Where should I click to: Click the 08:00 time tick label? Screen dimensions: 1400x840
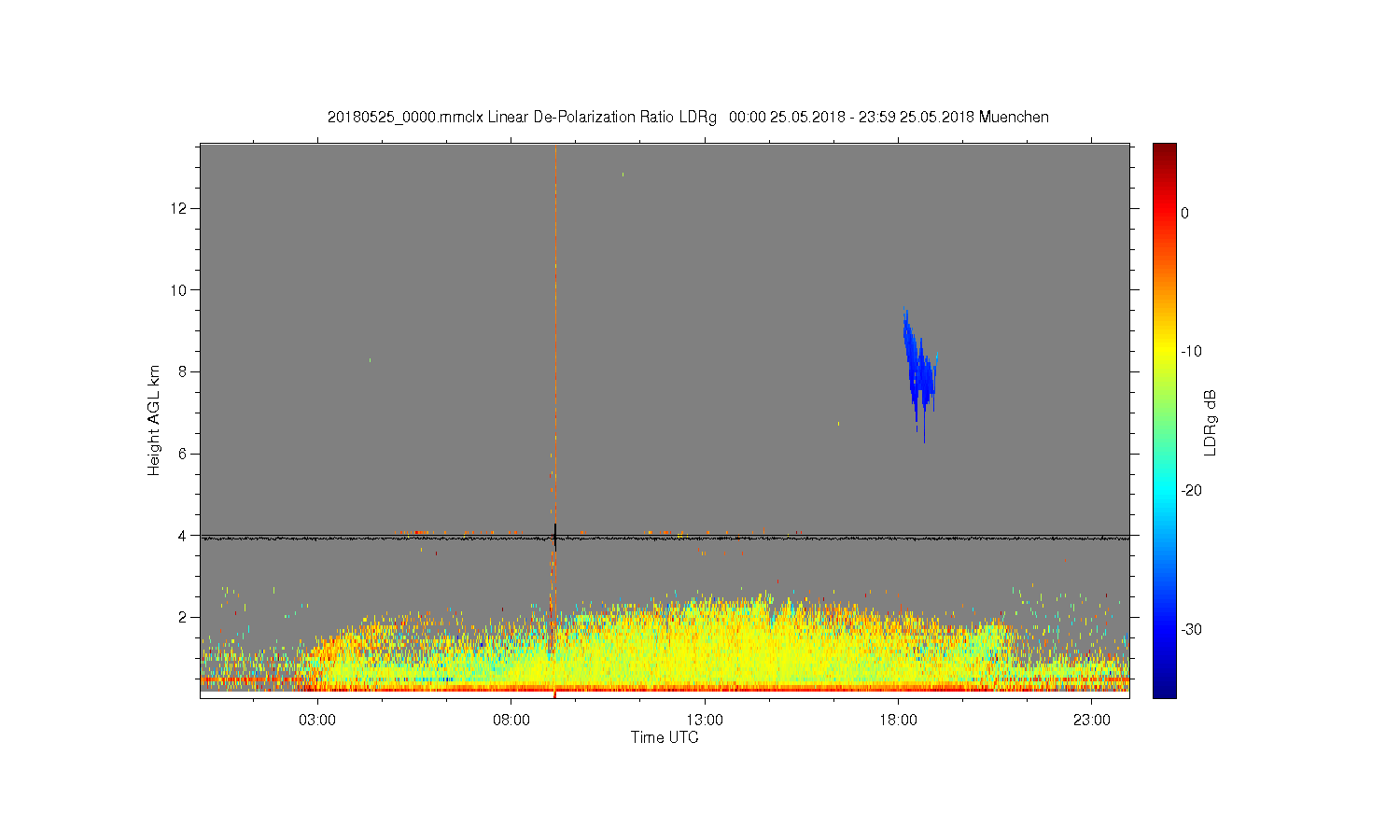(511, 721)
